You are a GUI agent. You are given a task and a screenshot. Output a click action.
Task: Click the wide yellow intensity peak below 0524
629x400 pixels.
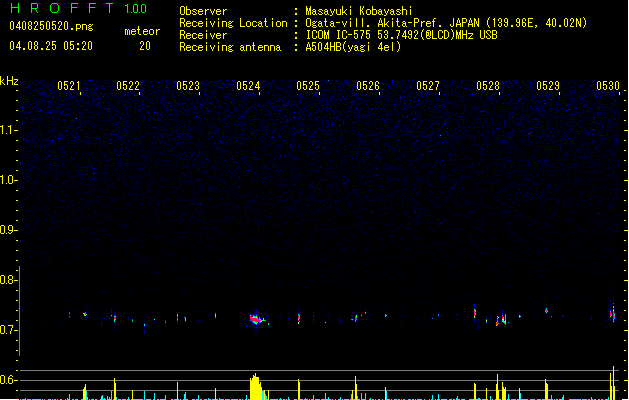coord(256,387)
